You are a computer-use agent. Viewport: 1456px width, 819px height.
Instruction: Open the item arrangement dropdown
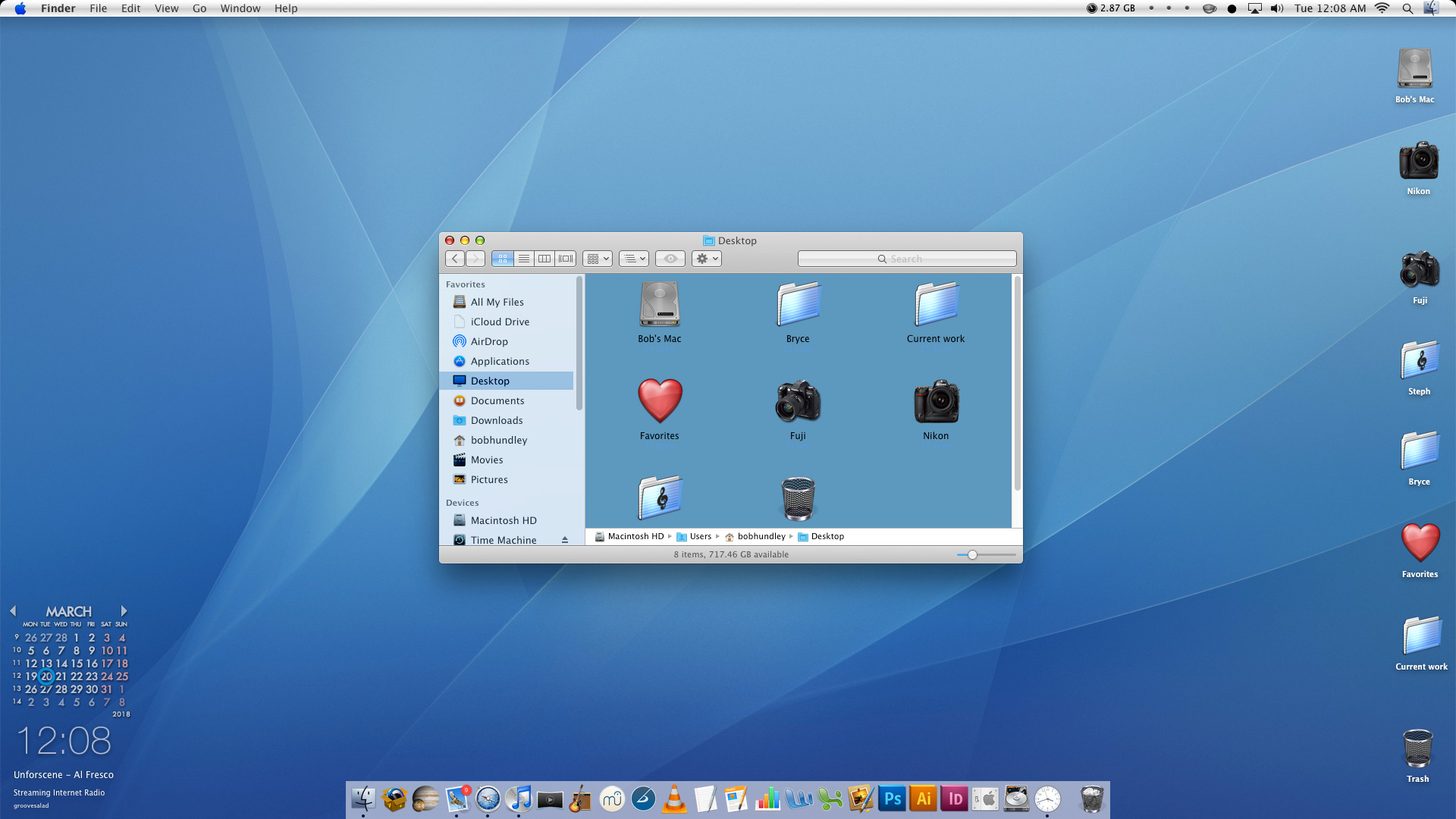coord(598,259)
